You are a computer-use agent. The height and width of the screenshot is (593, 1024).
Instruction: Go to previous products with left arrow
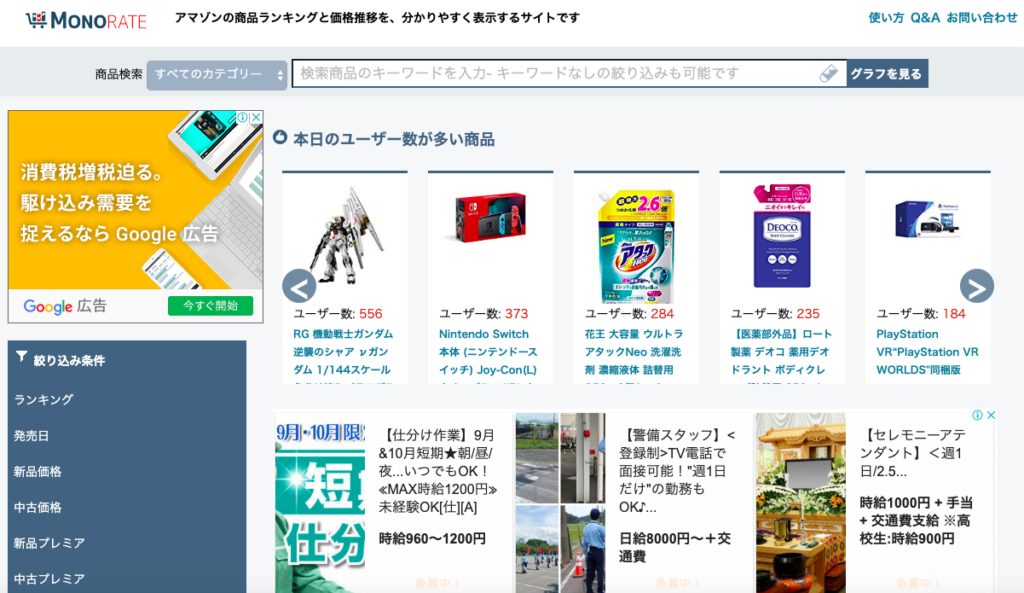299,286
